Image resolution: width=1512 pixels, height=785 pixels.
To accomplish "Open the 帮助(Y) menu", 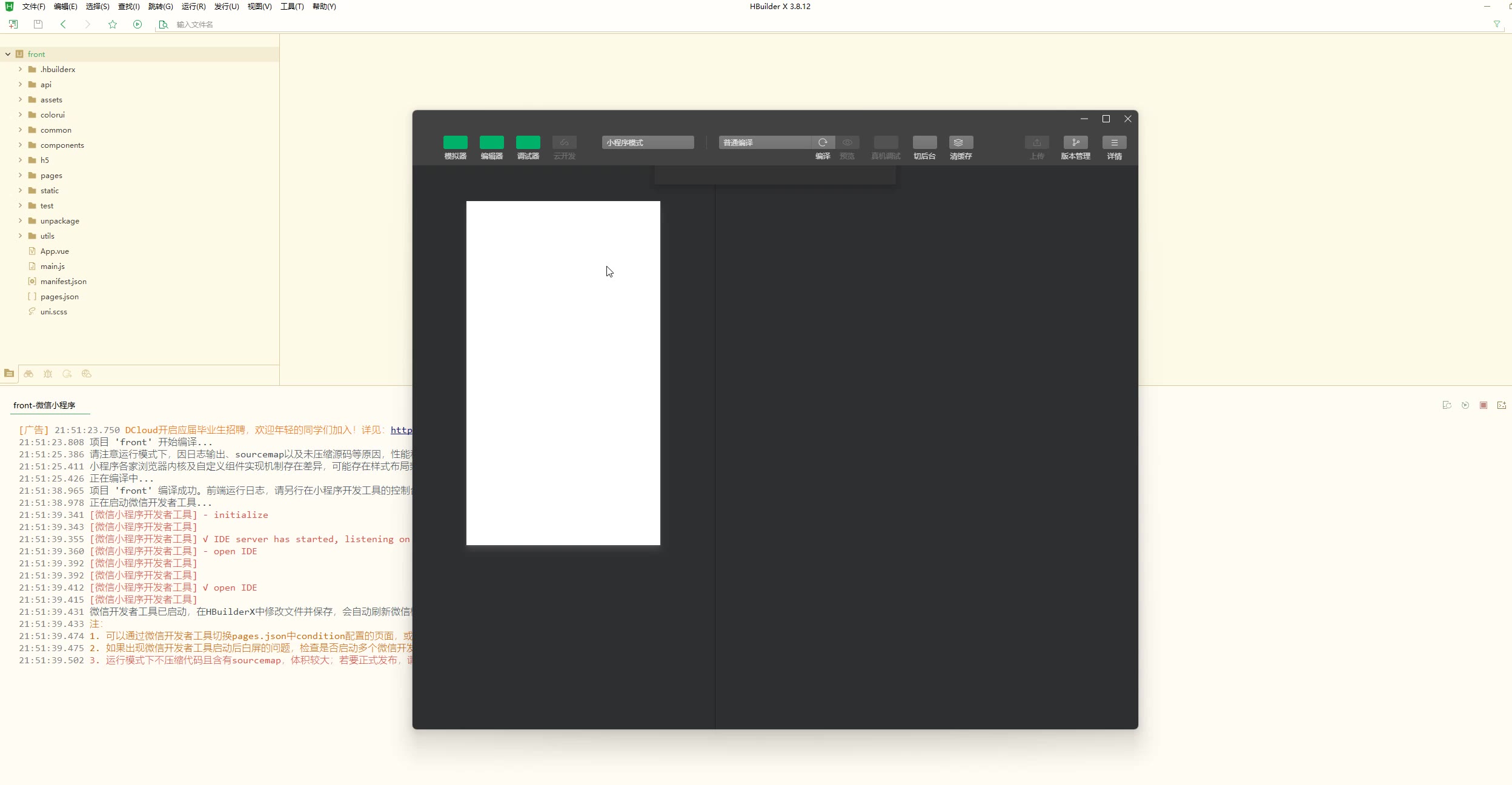I will (324, 7).
